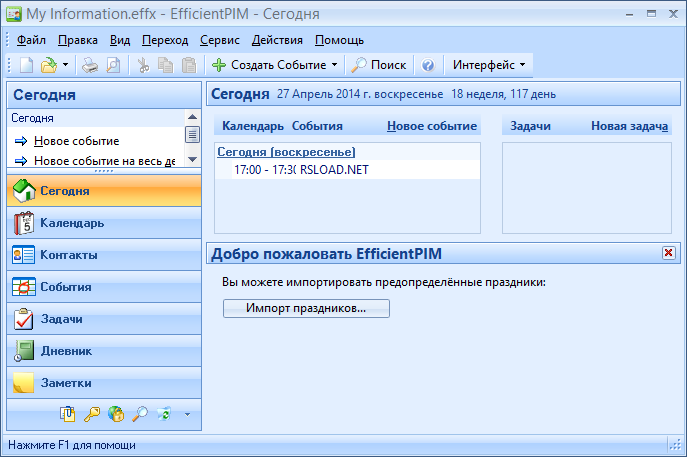Viewport: 687px width, 457px height.
Task: Open the Создать Событие dropdown arrow
Action: (335, 65)
